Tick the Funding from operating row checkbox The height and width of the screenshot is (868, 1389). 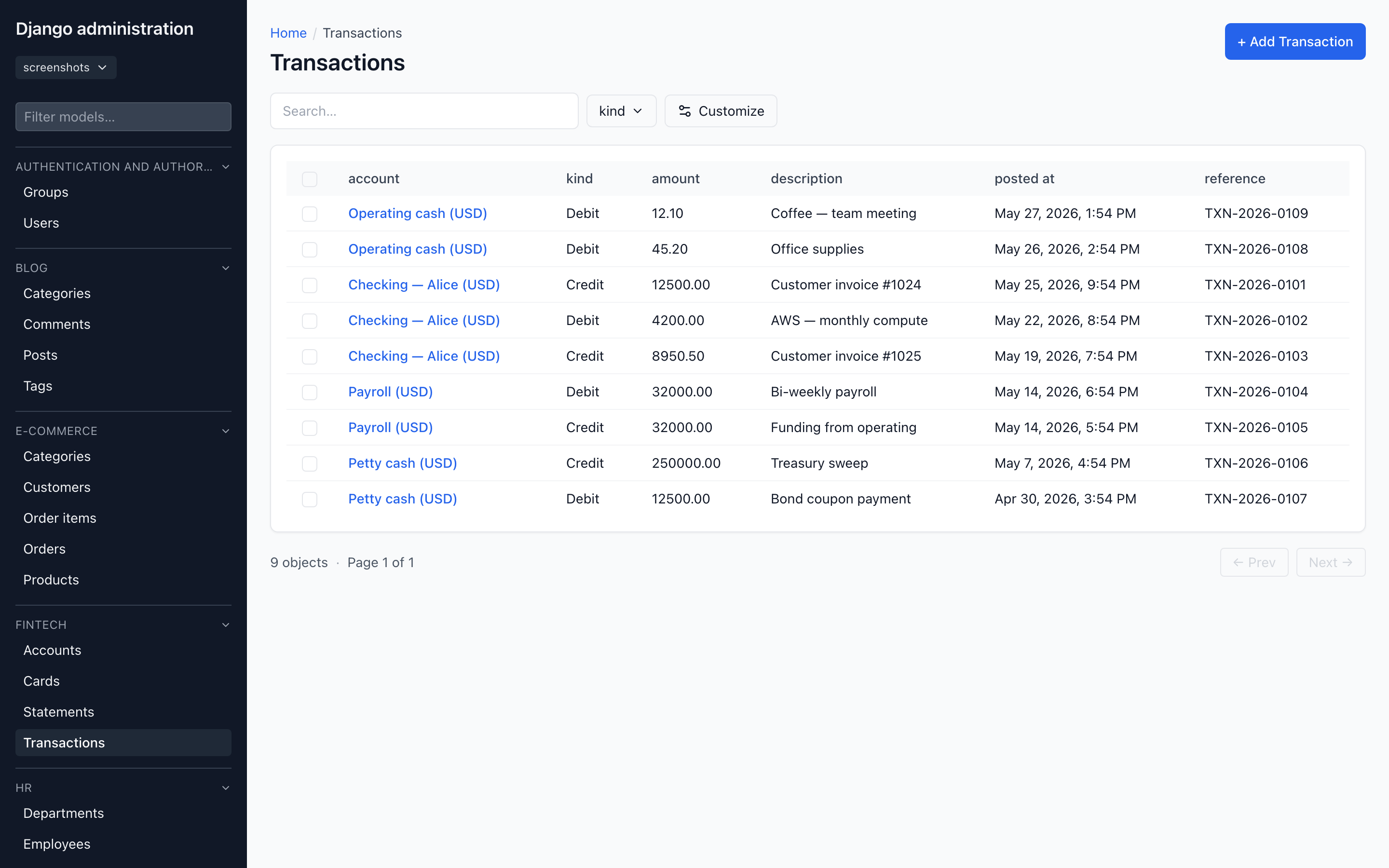tap(309, 428)
